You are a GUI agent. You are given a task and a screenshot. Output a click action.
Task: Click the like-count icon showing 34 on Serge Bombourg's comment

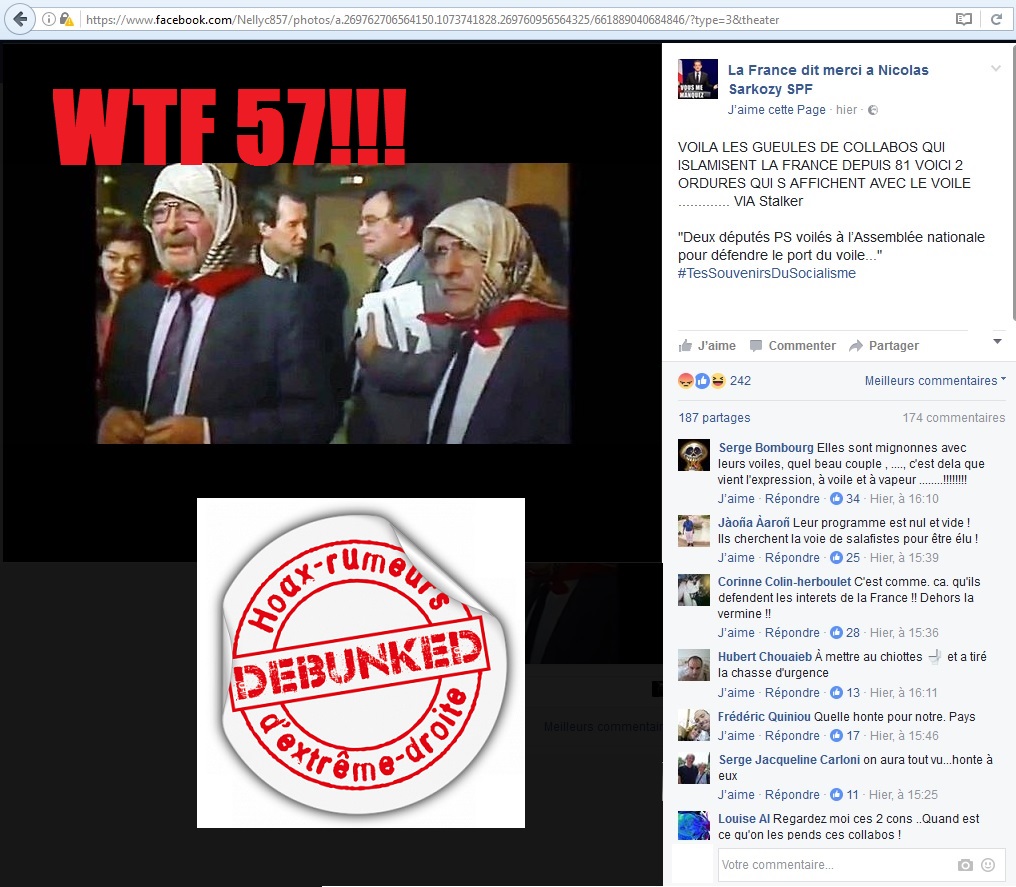[837, 499]
